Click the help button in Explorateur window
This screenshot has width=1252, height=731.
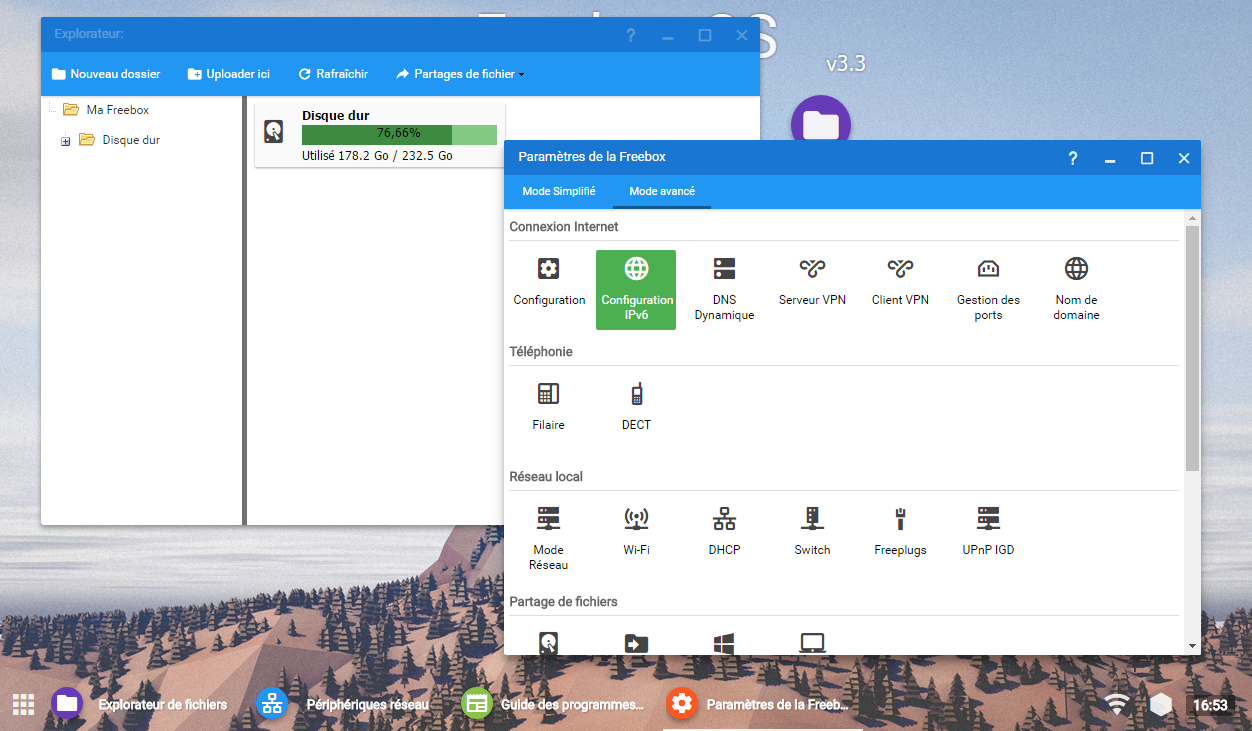[x=631, y=35]
